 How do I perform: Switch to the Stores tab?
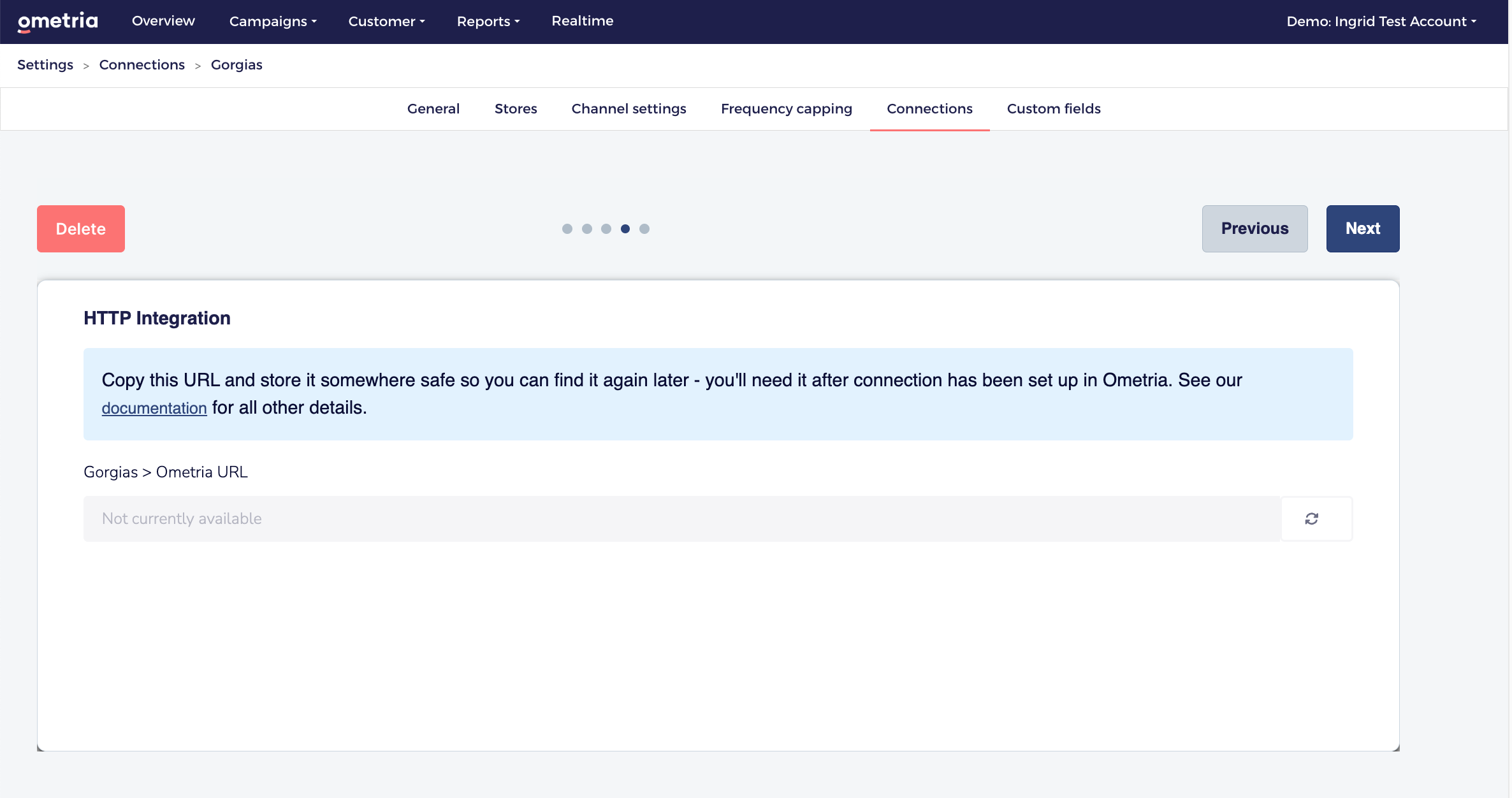coord(516,109)
